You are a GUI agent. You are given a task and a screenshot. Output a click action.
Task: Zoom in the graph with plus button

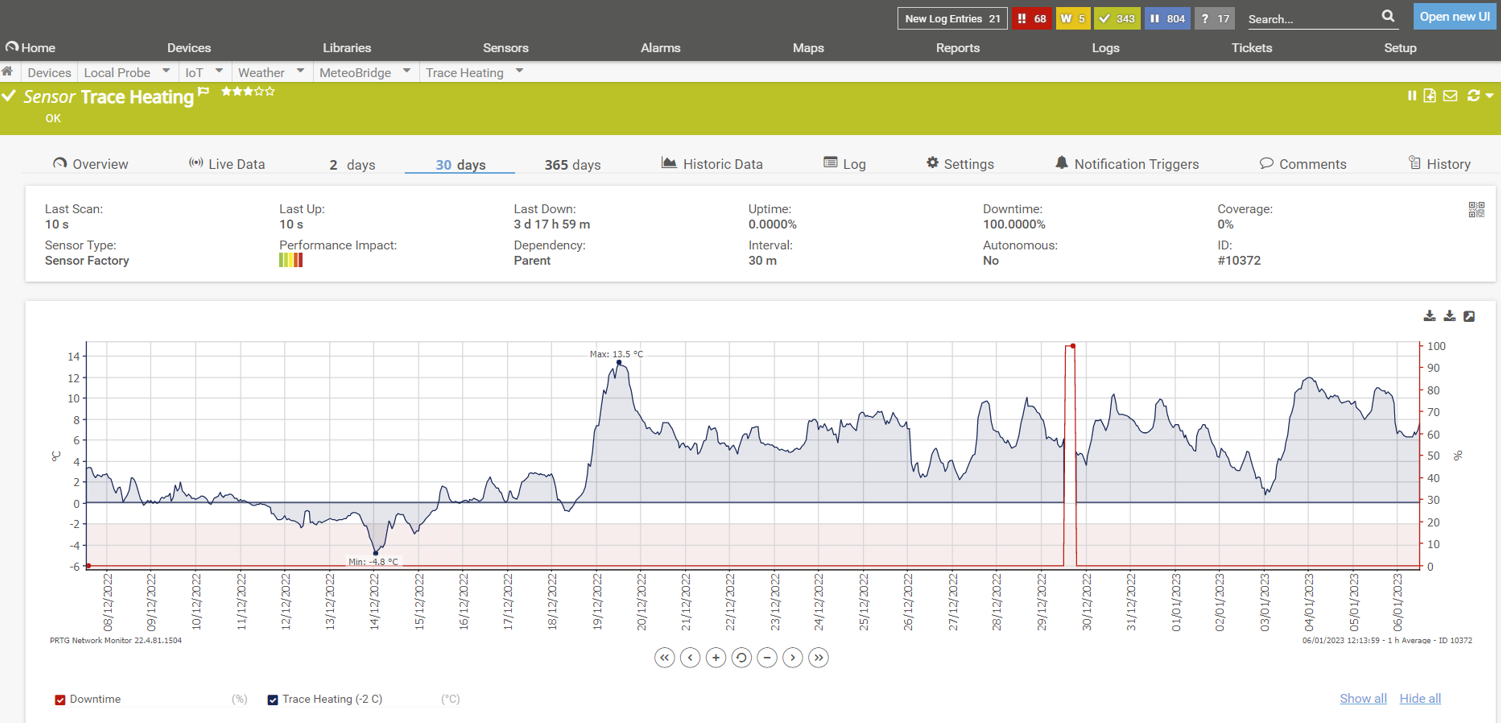pyautogui.click(x=716, y=657)
